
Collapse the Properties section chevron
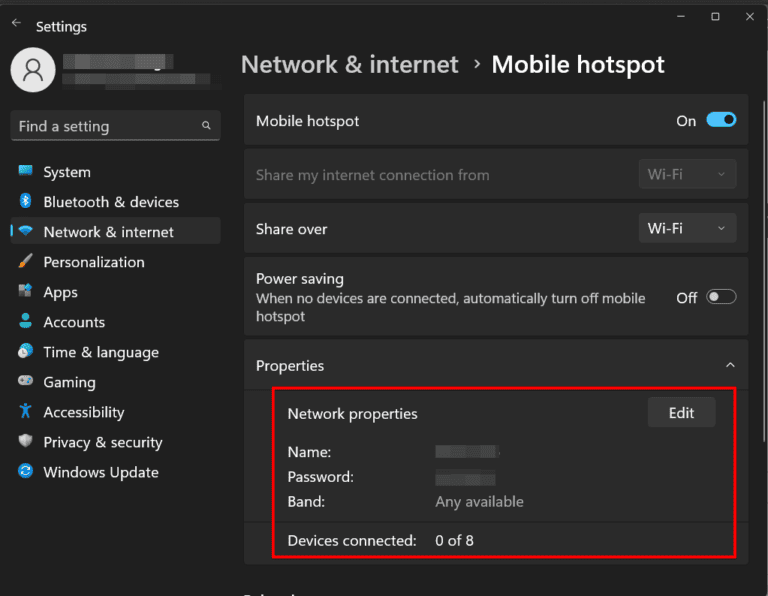pos(730,366)
